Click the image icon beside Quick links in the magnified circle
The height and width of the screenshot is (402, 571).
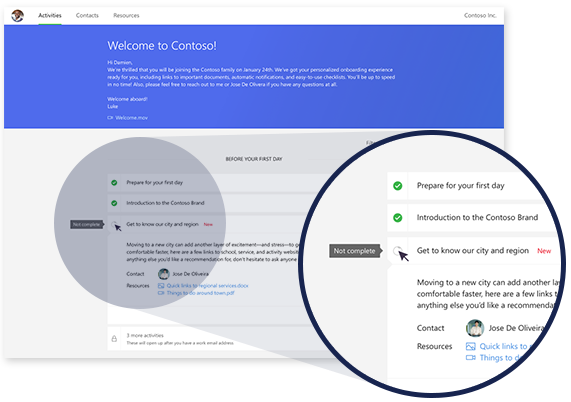click(471, 346)
